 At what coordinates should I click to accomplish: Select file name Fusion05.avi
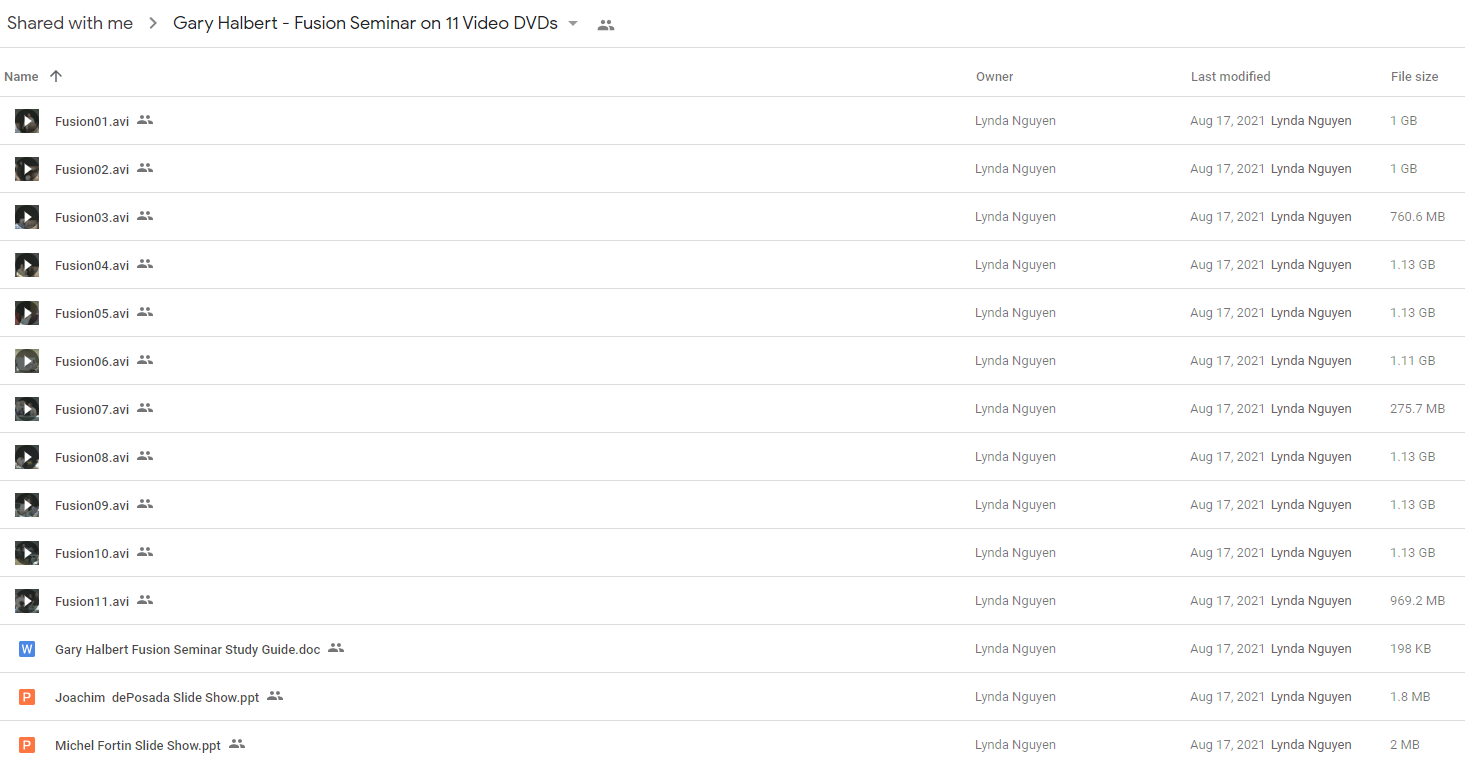[x=92, y=313]
